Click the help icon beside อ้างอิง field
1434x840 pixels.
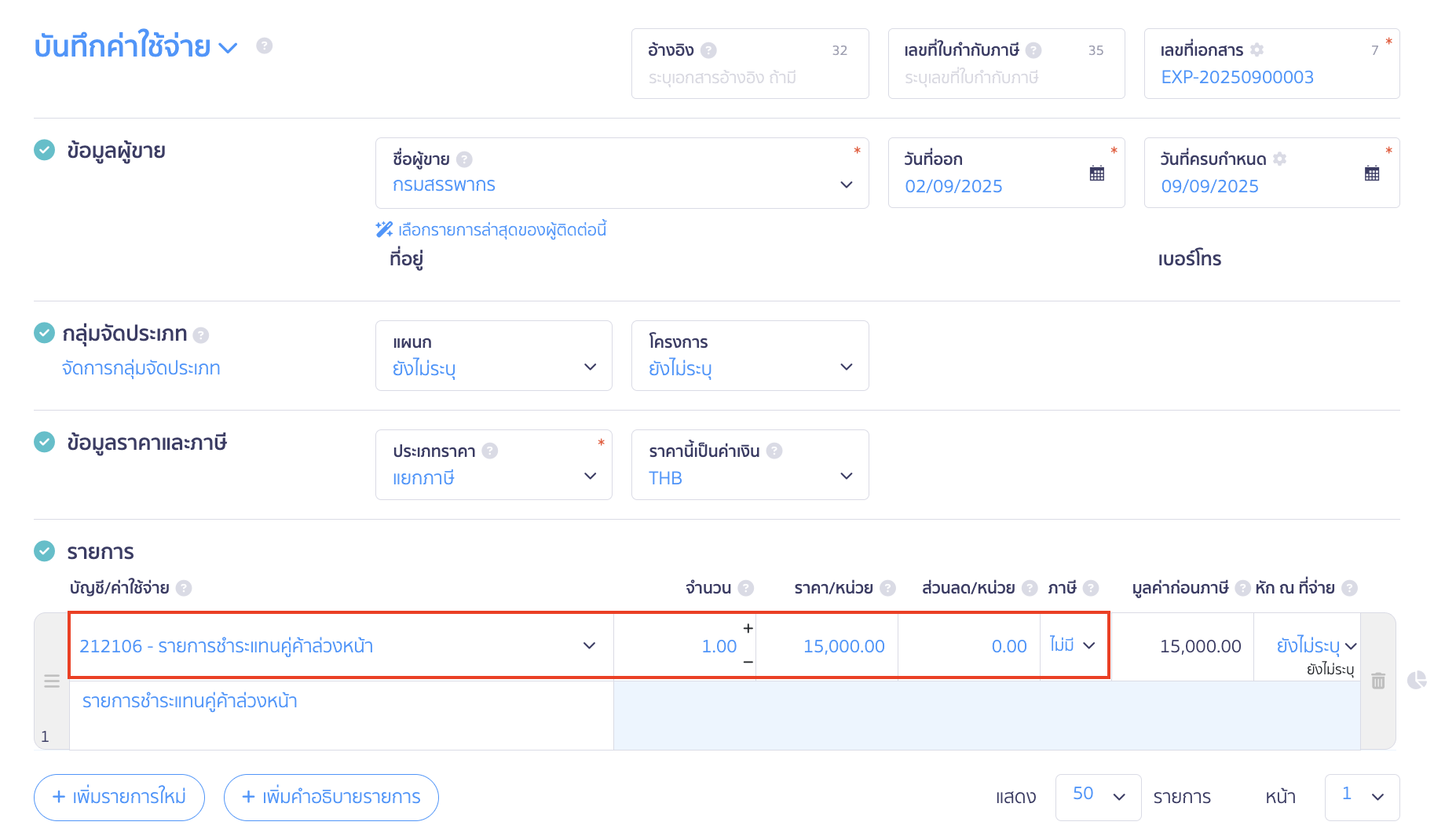pyautogui.click(x=708, y=49)
